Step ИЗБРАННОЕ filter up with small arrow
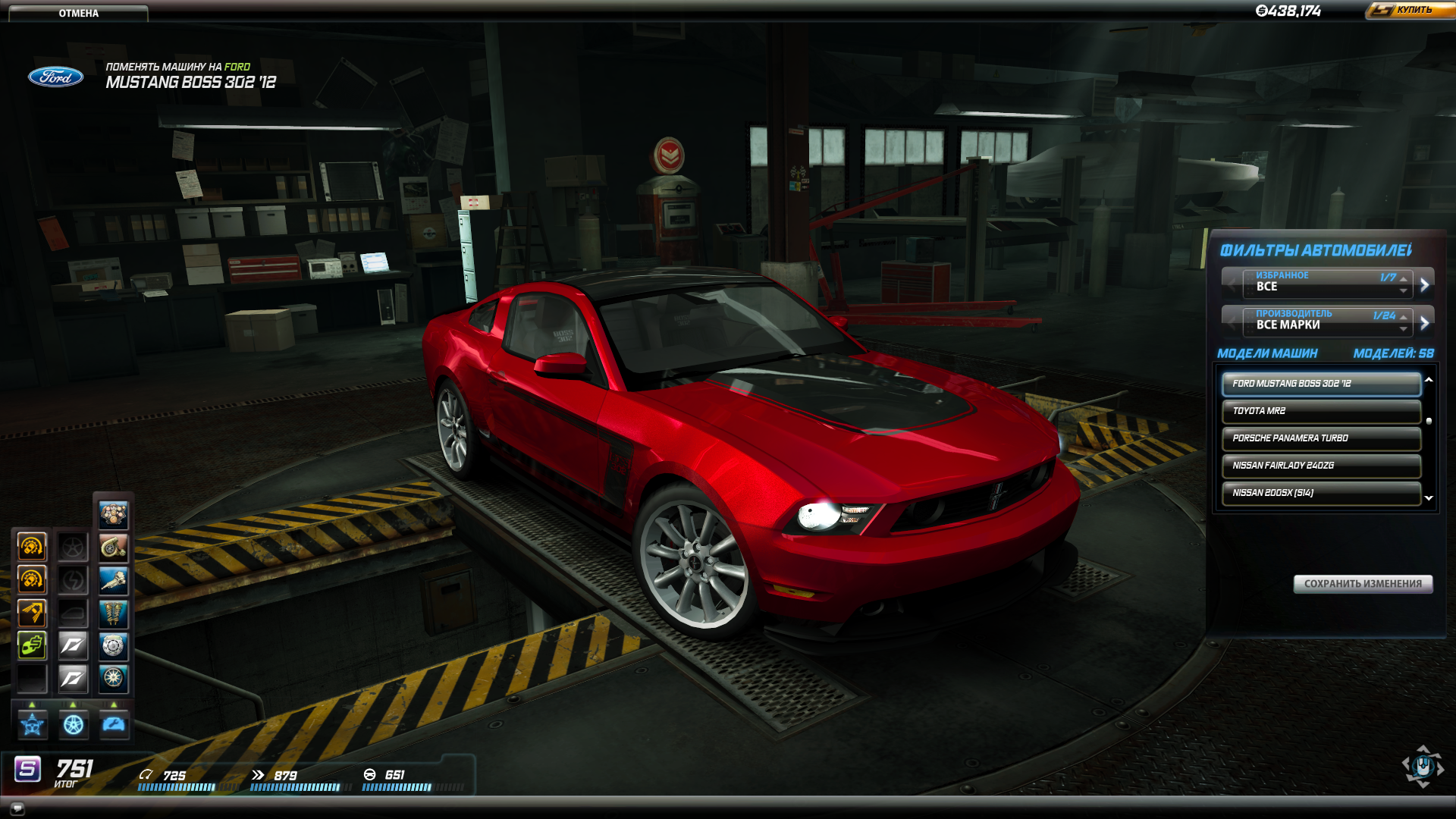Image resolution: width=1456 pixels, height=819 pixels. tap(1404, 278)
